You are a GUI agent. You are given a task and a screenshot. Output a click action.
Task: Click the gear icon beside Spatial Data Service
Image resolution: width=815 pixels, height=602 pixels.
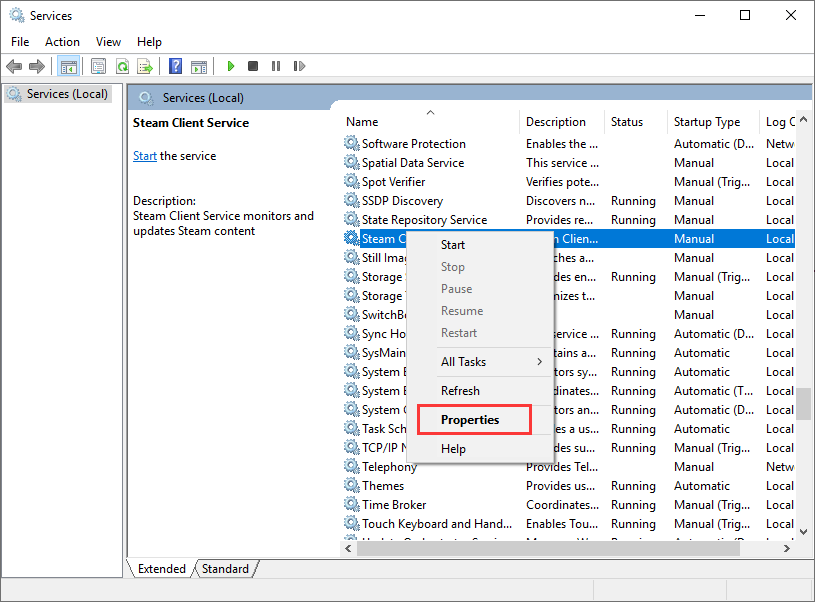click(x=351, y=162)
